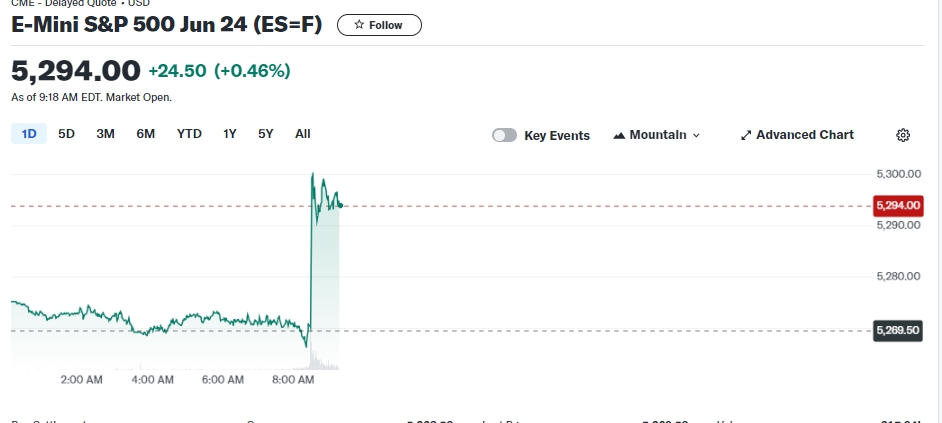
Task: Click the Advanced Chart expand arrows icon
Action: pyautogui.click(x=746, y=135)
